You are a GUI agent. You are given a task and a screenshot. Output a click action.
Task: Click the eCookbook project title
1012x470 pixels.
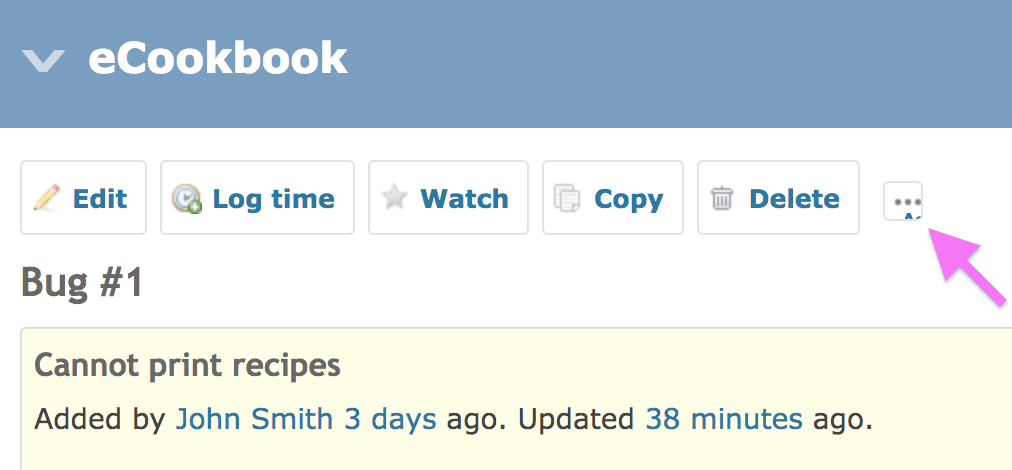(x=218, y=58)
